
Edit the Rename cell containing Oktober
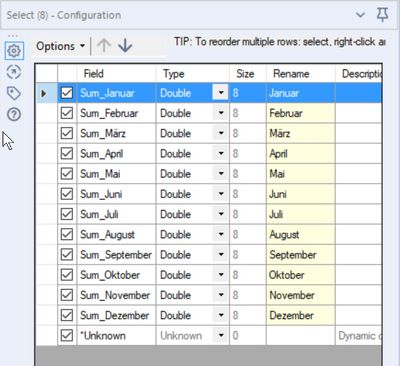click(301, 275)
